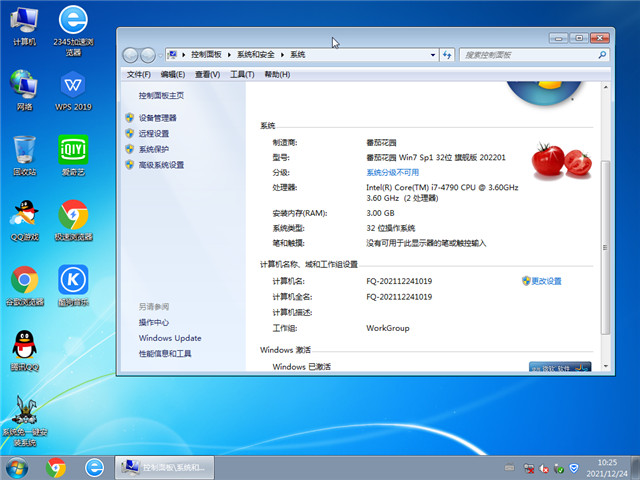
Task: Open 设备管理器 from sidebar
Action: [158, 118]
